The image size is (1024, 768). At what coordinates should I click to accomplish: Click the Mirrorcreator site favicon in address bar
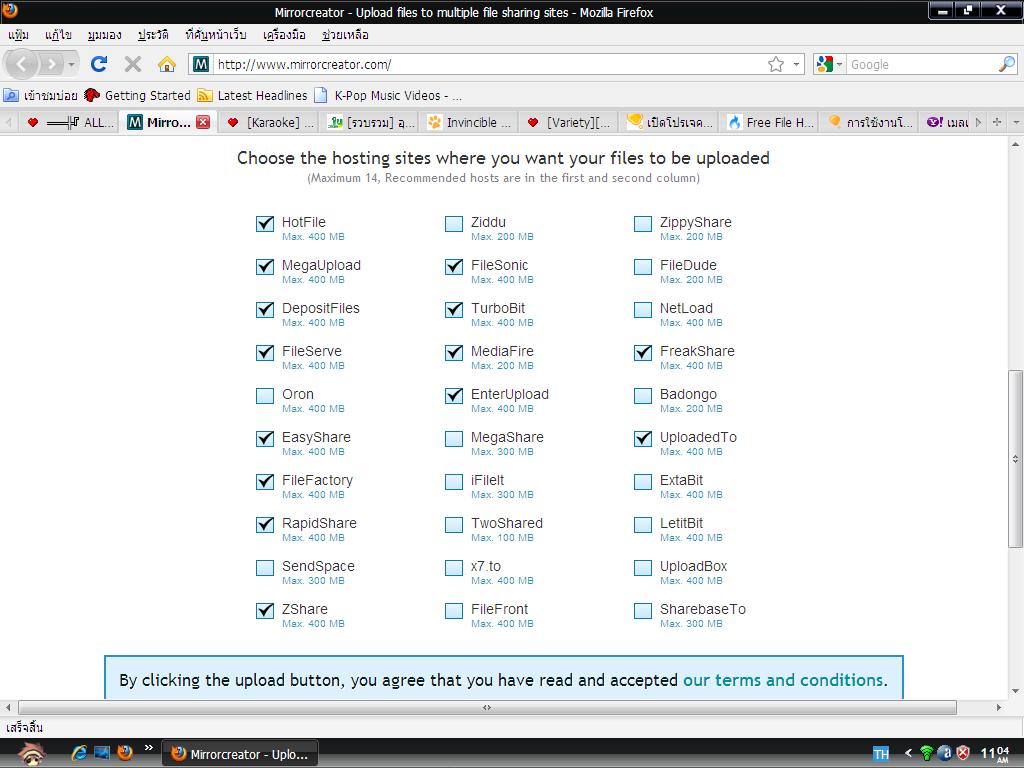pyautogui.click(x=201, y=64)
